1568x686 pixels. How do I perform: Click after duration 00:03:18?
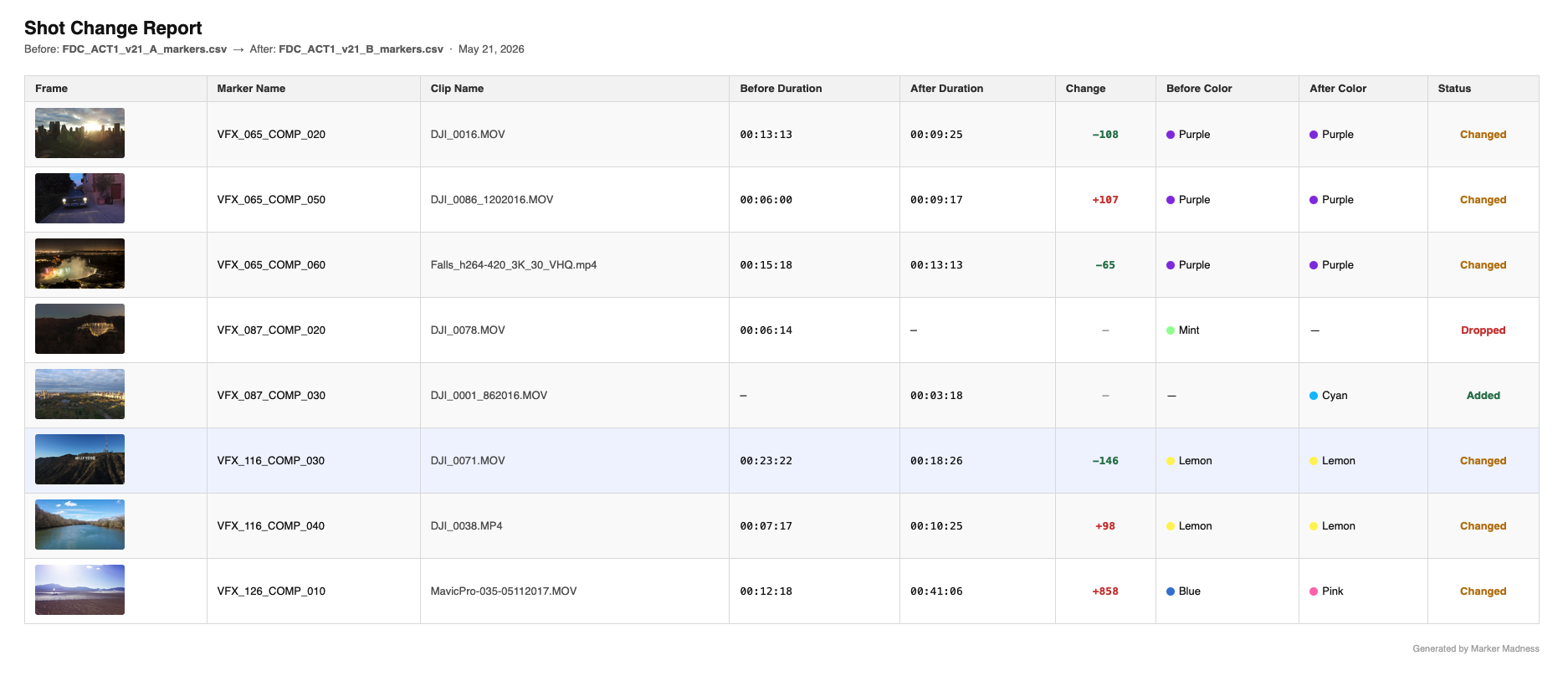click(936, 396)
